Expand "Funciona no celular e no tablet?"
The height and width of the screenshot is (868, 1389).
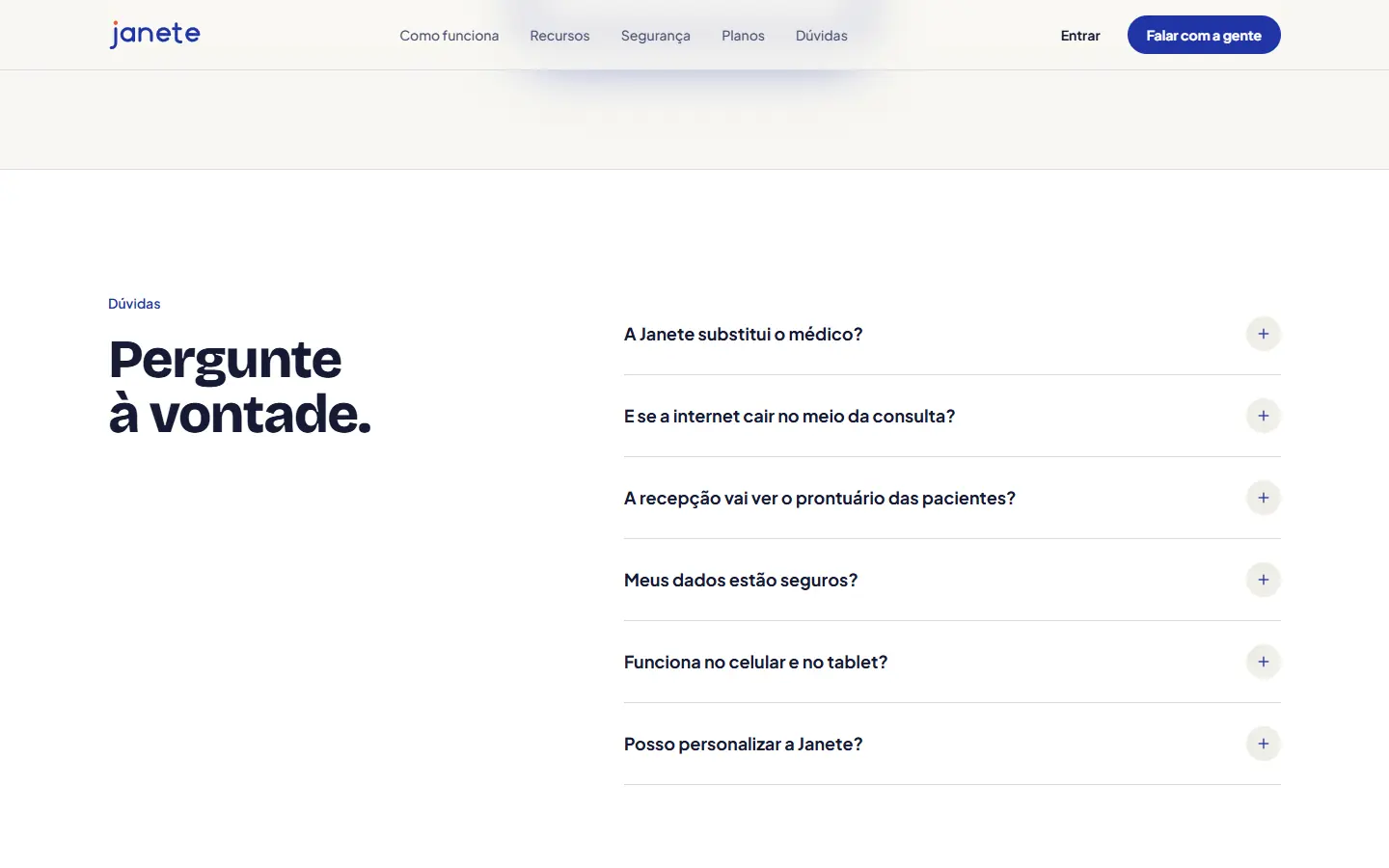[952, 662]
